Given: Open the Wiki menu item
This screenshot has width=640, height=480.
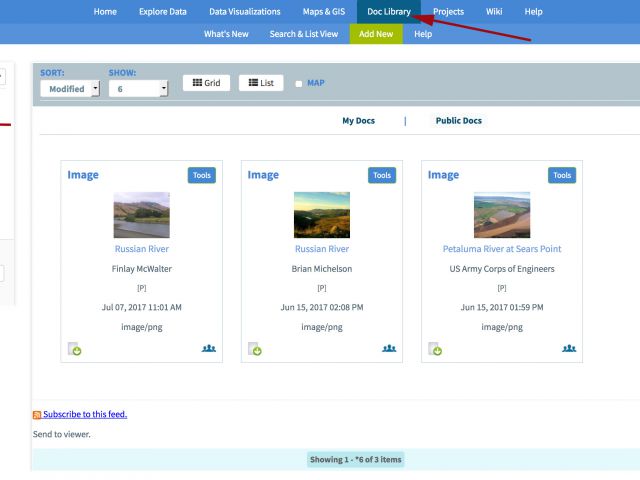Looking at the screenshot, I should pyautogui.click(x=494, y=11).
